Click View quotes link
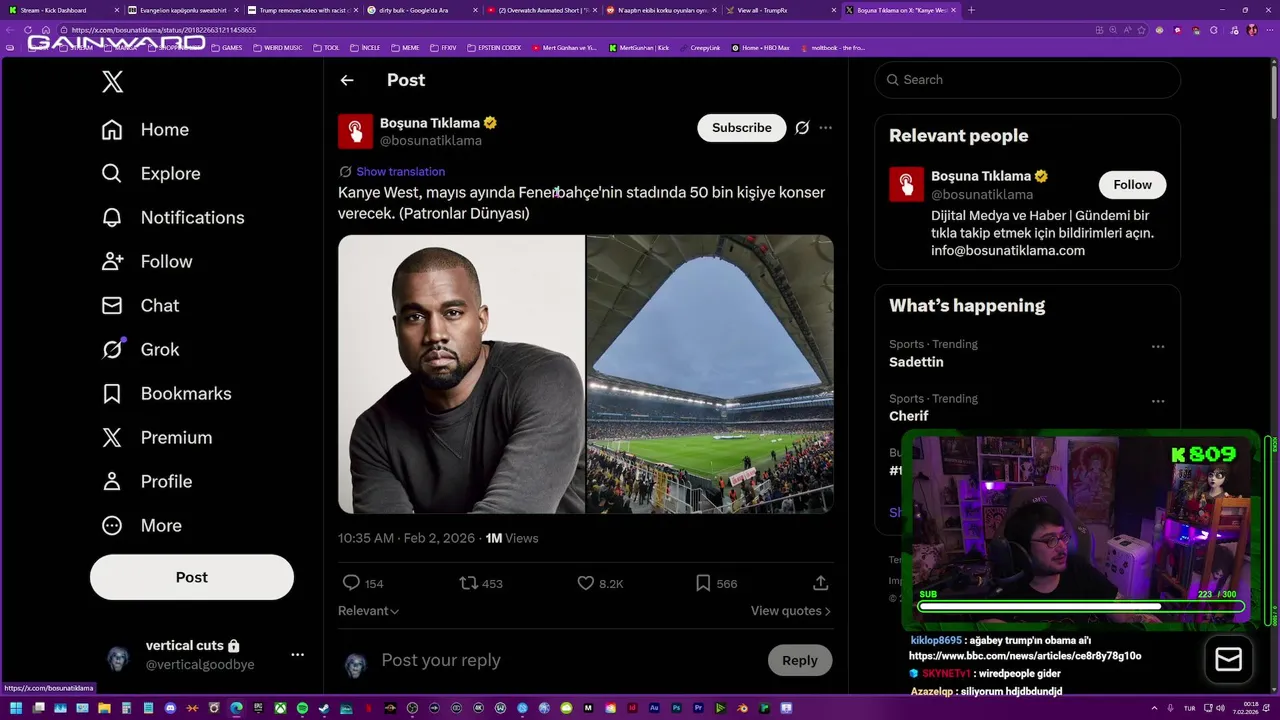Image resolution: width=1280 pixels, height=720 pixels. point(791,611)
